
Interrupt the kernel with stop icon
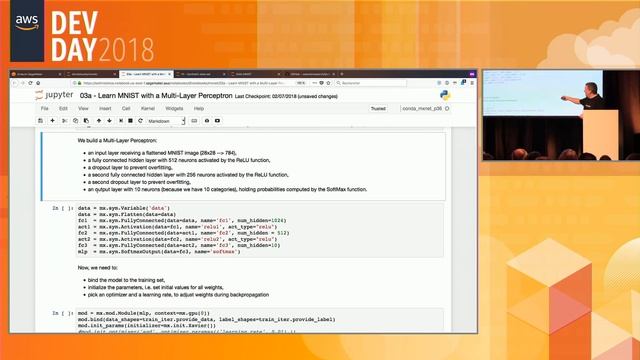click(131, 121)
